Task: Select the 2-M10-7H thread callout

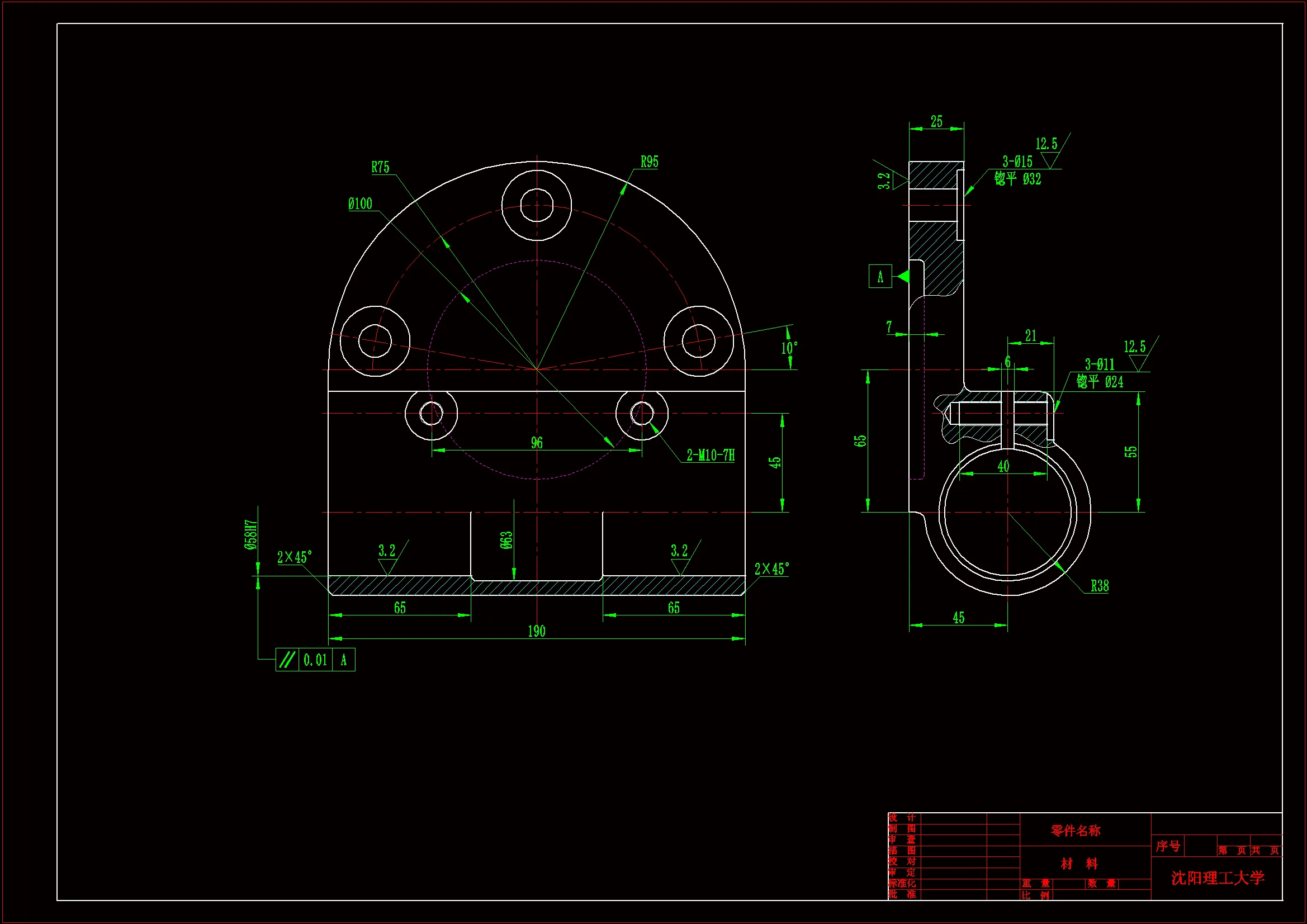Action: [710, 455]
